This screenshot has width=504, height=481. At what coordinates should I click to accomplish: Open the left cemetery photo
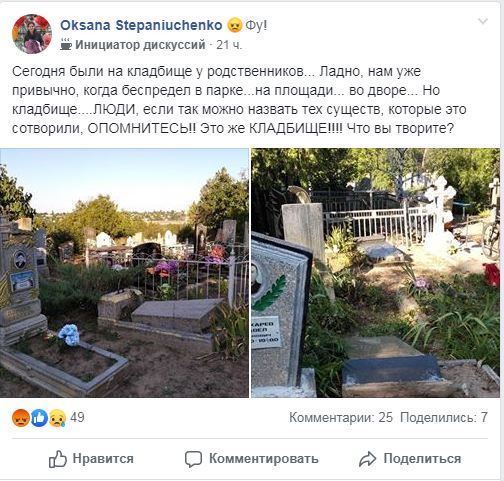click(x=124, y=273)
